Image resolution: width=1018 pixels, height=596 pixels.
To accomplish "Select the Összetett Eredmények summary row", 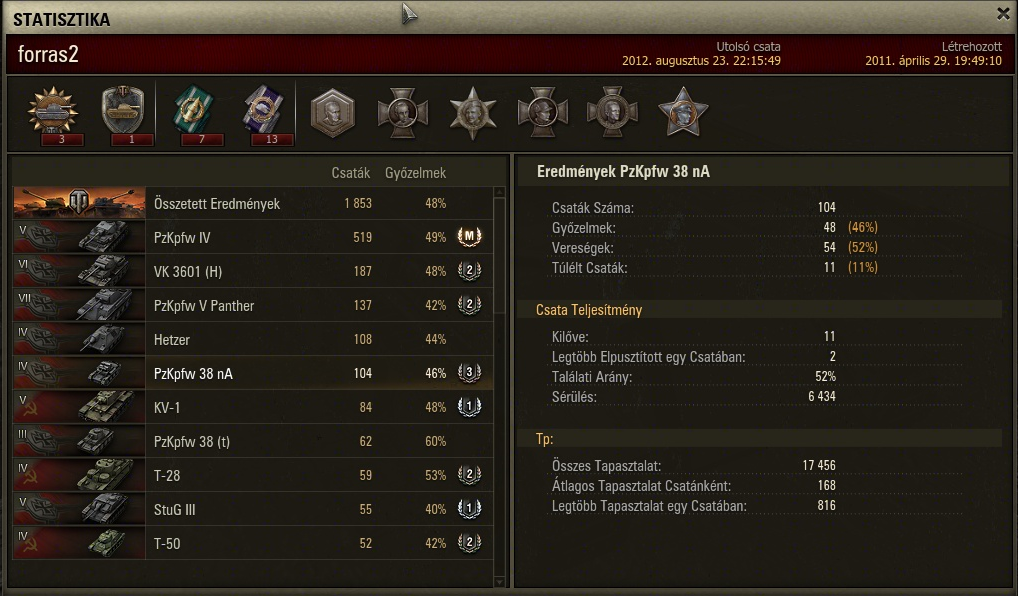I will [253, 203].
